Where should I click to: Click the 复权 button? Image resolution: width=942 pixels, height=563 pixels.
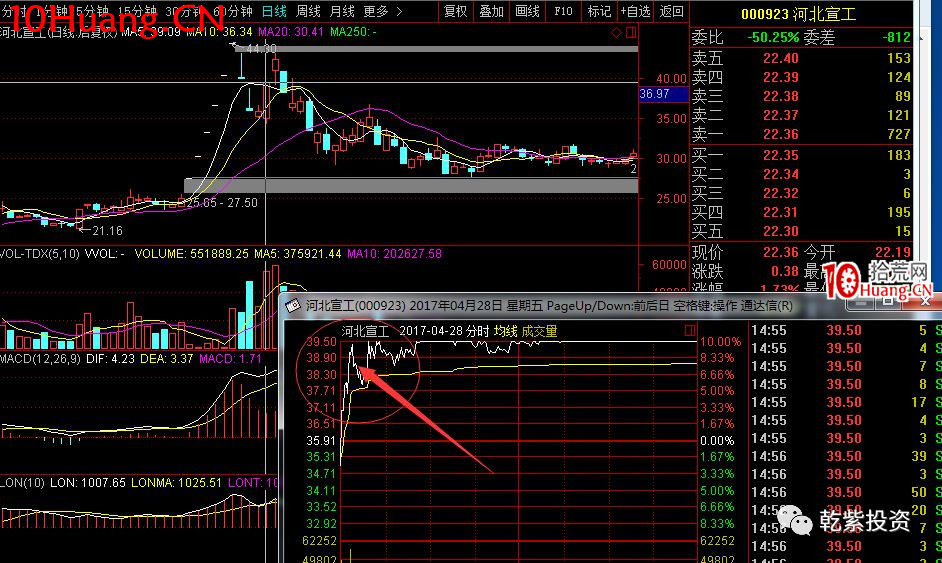point(455,11)
